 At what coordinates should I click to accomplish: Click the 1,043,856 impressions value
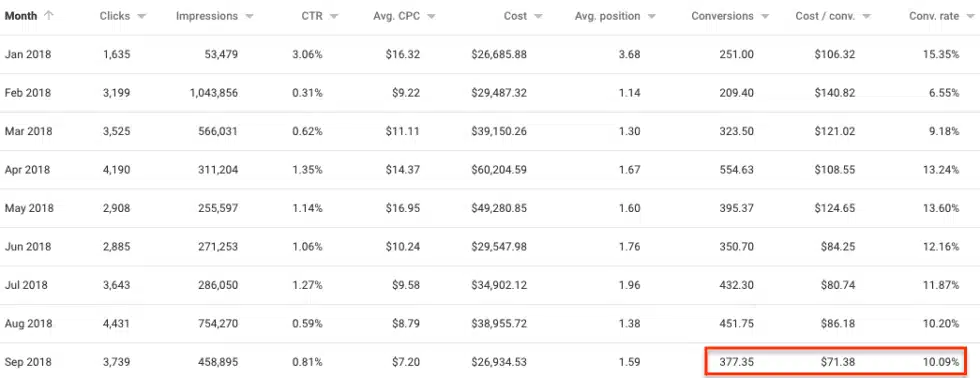(x=214, y=93)
